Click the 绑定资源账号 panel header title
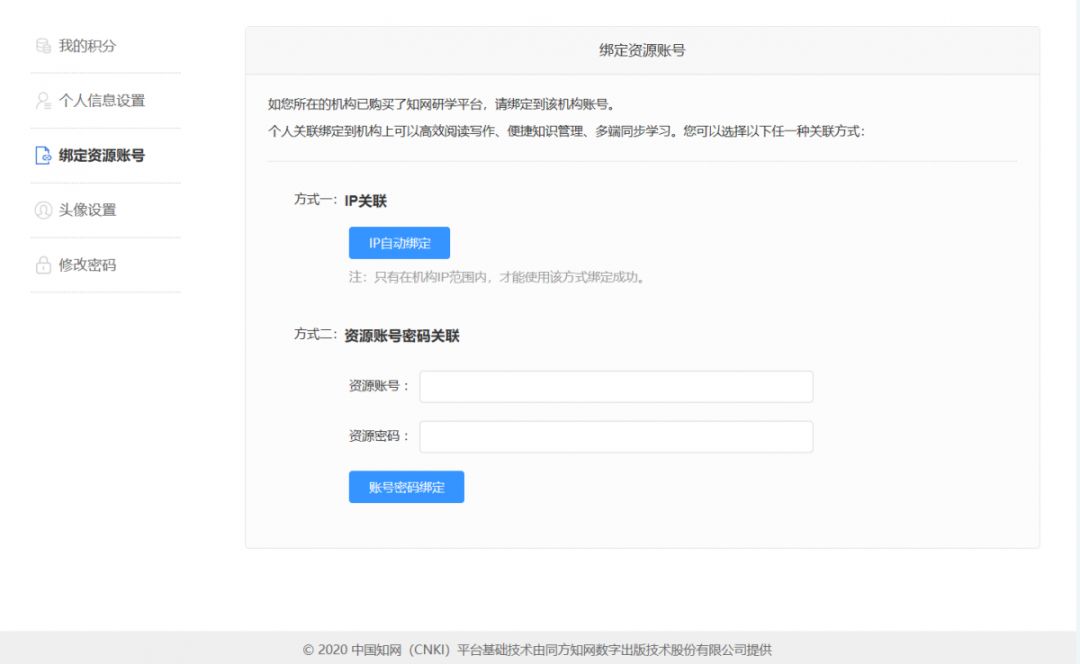Viewport: 1080px width, 664px height. pyautogui.click(x=642, y=50)
